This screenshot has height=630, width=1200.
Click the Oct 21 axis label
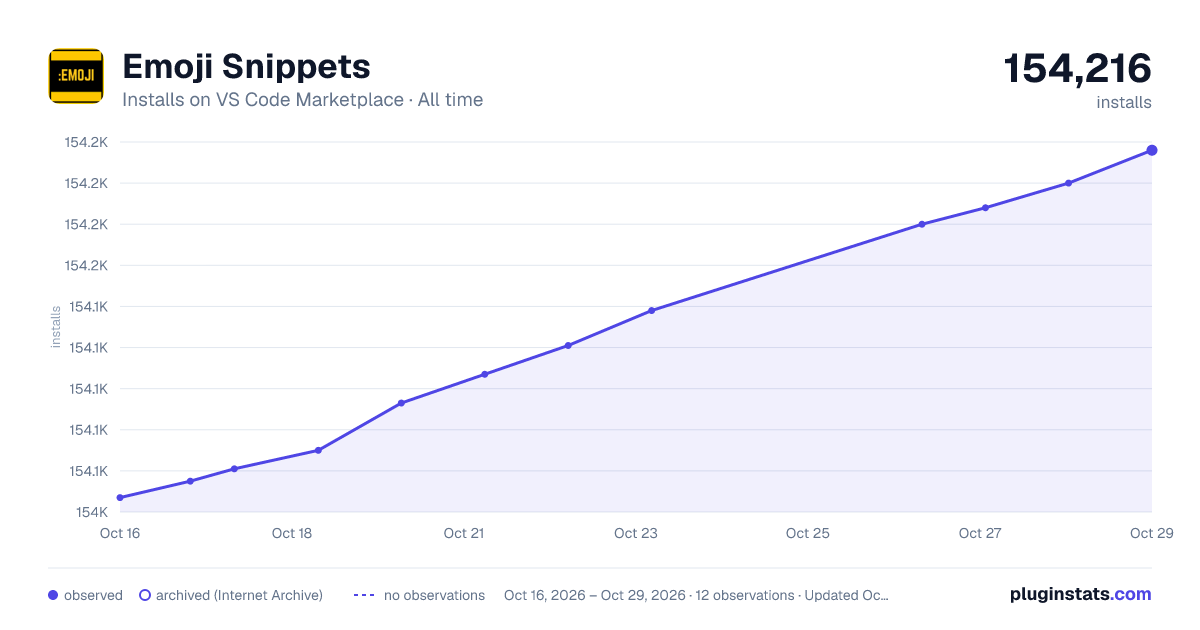pos(464,533)
